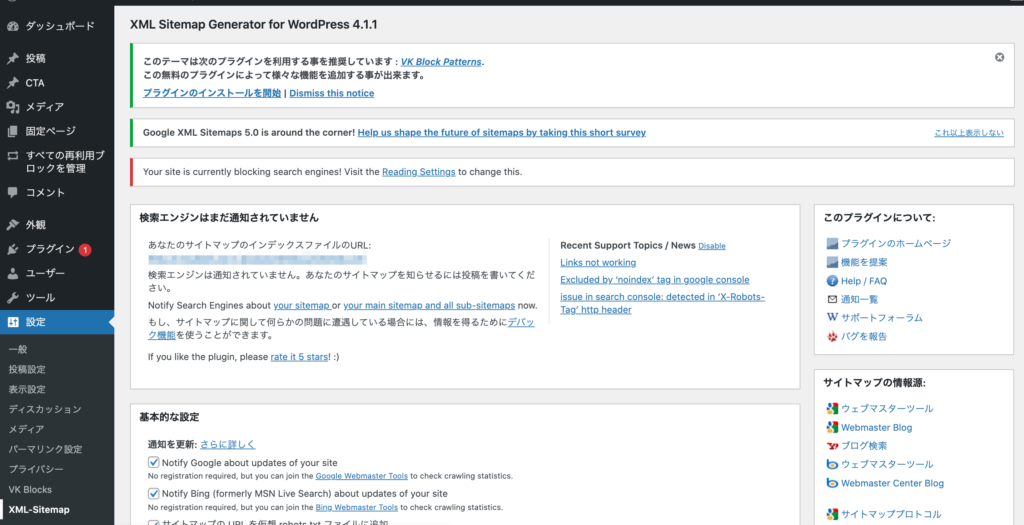Click the icon beside サイトマッププロトコル
The height and width of the screenshot is (525, 1024).
click(832, 515)
